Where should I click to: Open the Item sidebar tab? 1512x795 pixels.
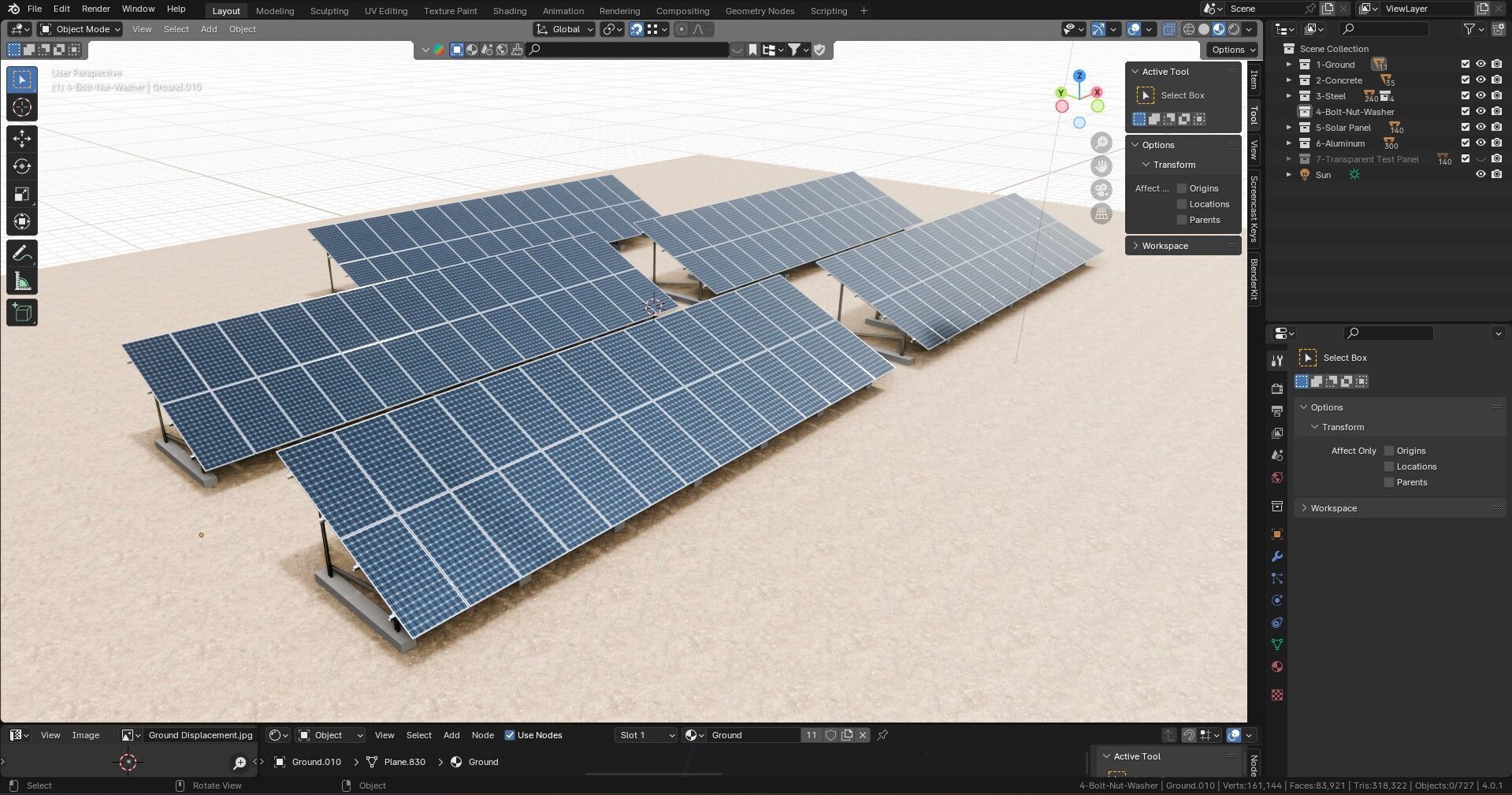tap(1254, 80)
